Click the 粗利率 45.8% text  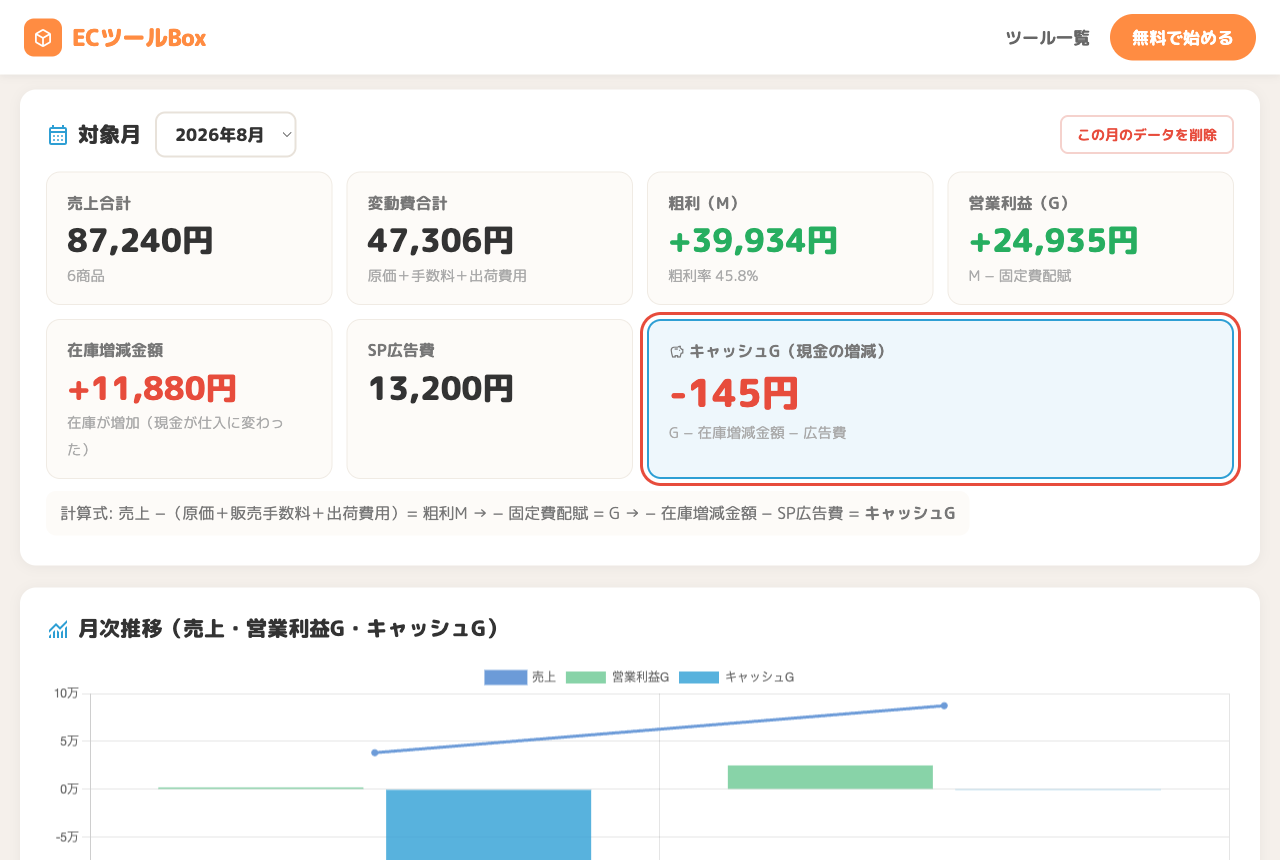[x=713, y=276]
